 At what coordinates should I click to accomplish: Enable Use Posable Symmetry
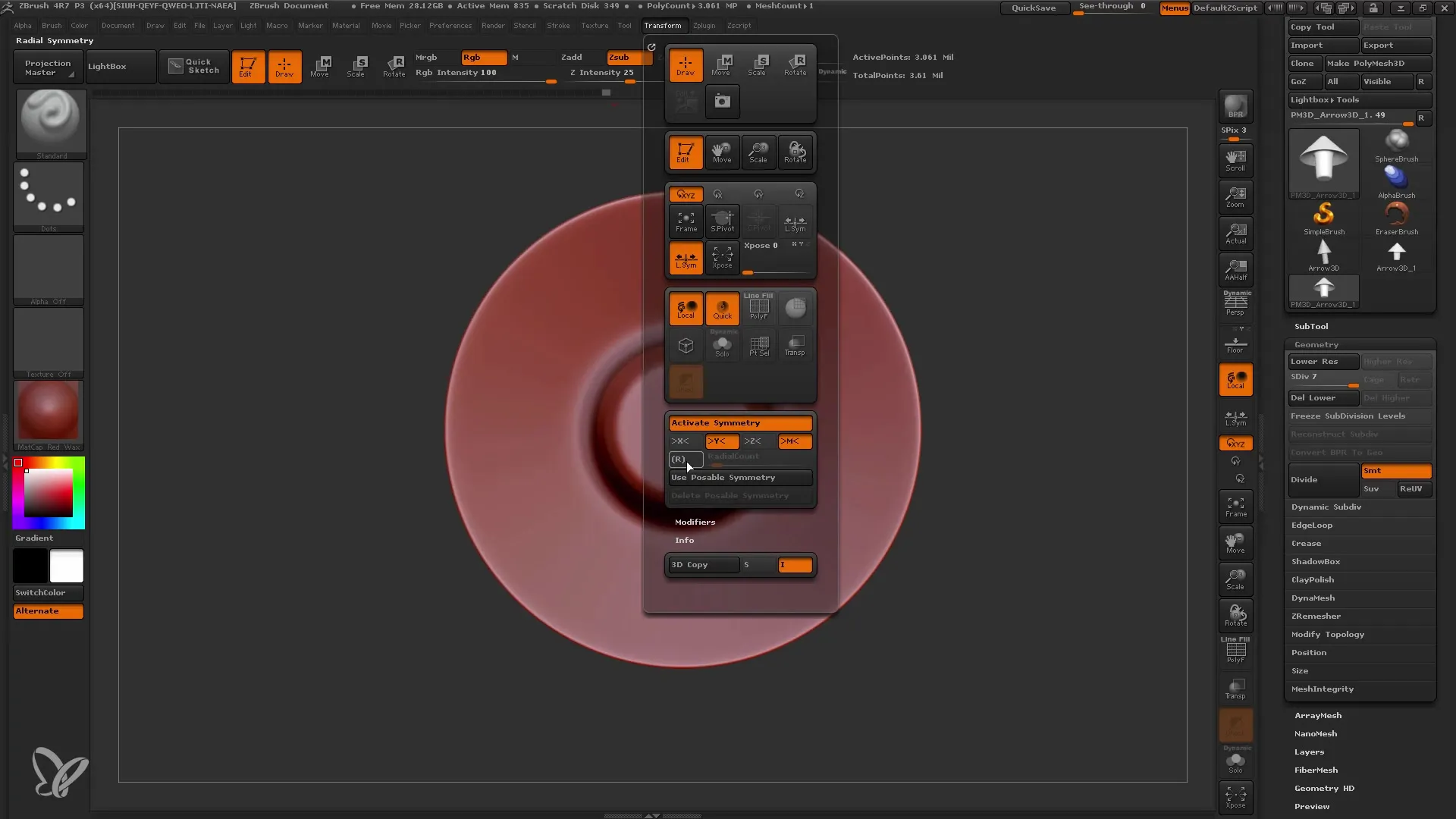click(x=740, y=477)
